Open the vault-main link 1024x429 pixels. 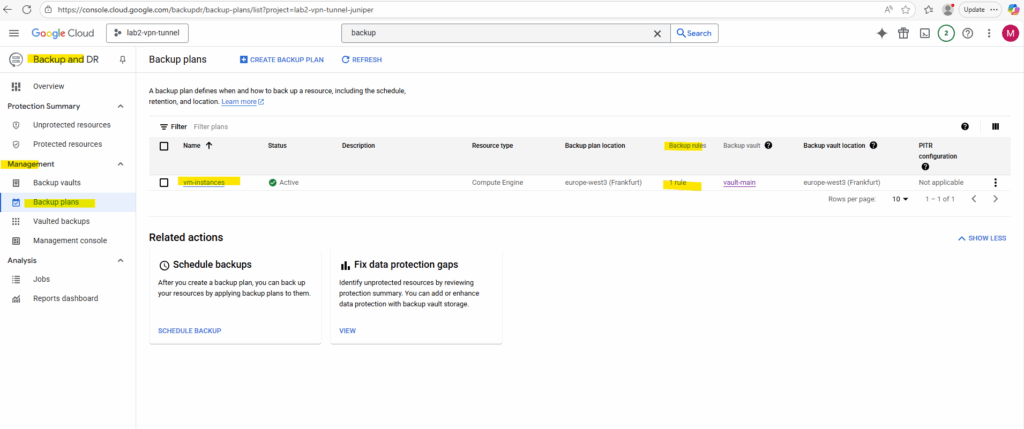click(738, 183)
